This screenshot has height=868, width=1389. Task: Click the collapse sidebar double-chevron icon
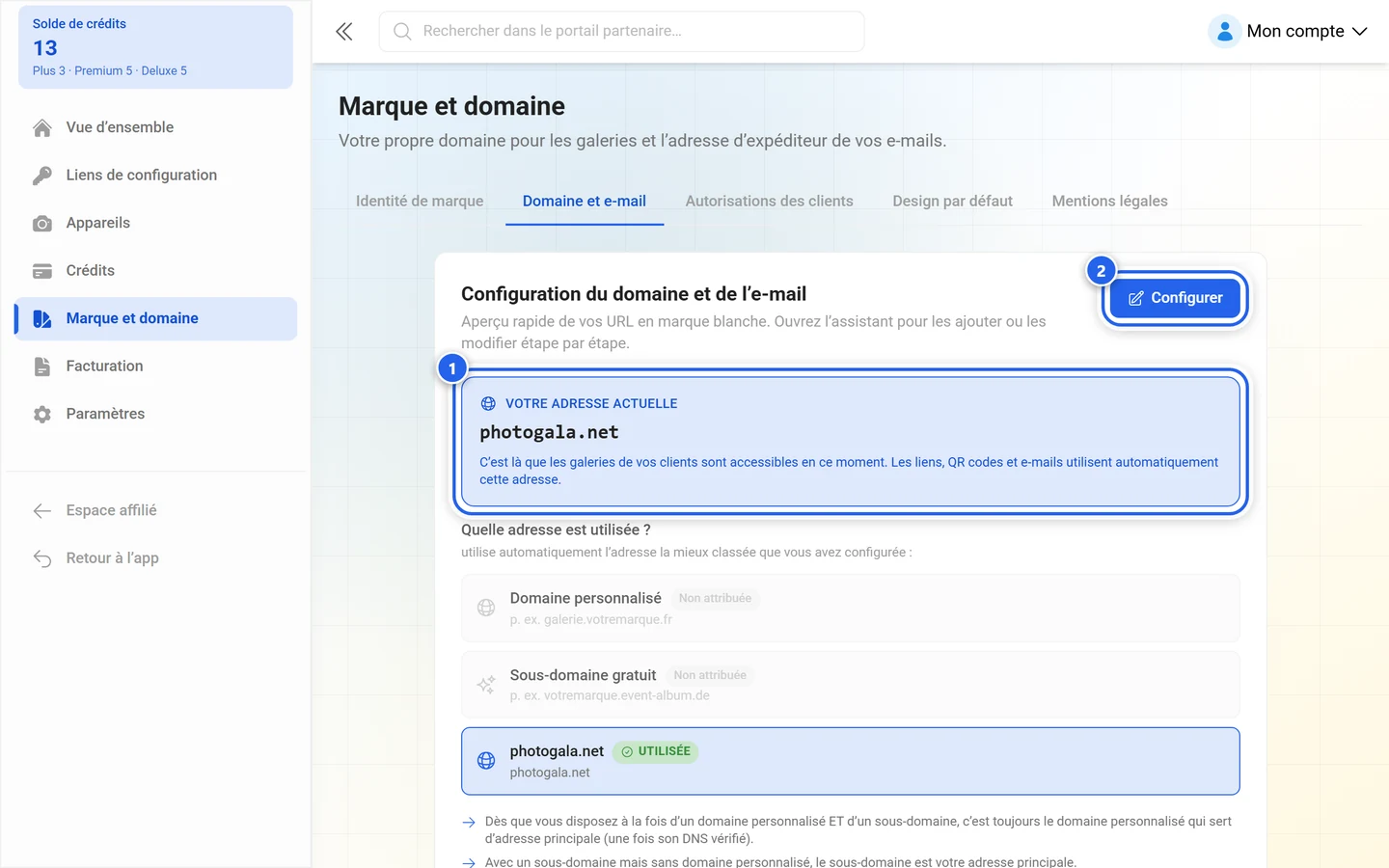(344, 32)
